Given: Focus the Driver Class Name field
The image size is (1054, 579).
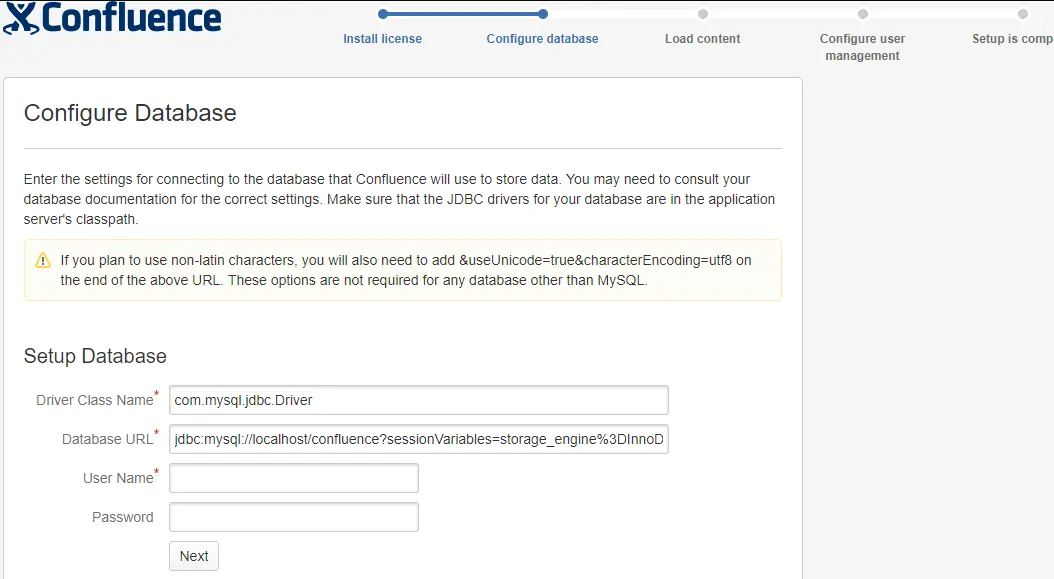Looking at the screenshot, I should pyautogui.click(x=418, y=400).
